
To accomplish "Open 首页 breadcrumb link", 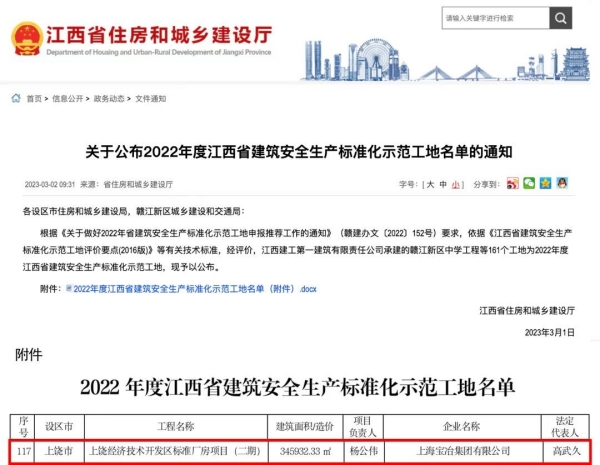I will pyautogui.click(x=35, y=99).
